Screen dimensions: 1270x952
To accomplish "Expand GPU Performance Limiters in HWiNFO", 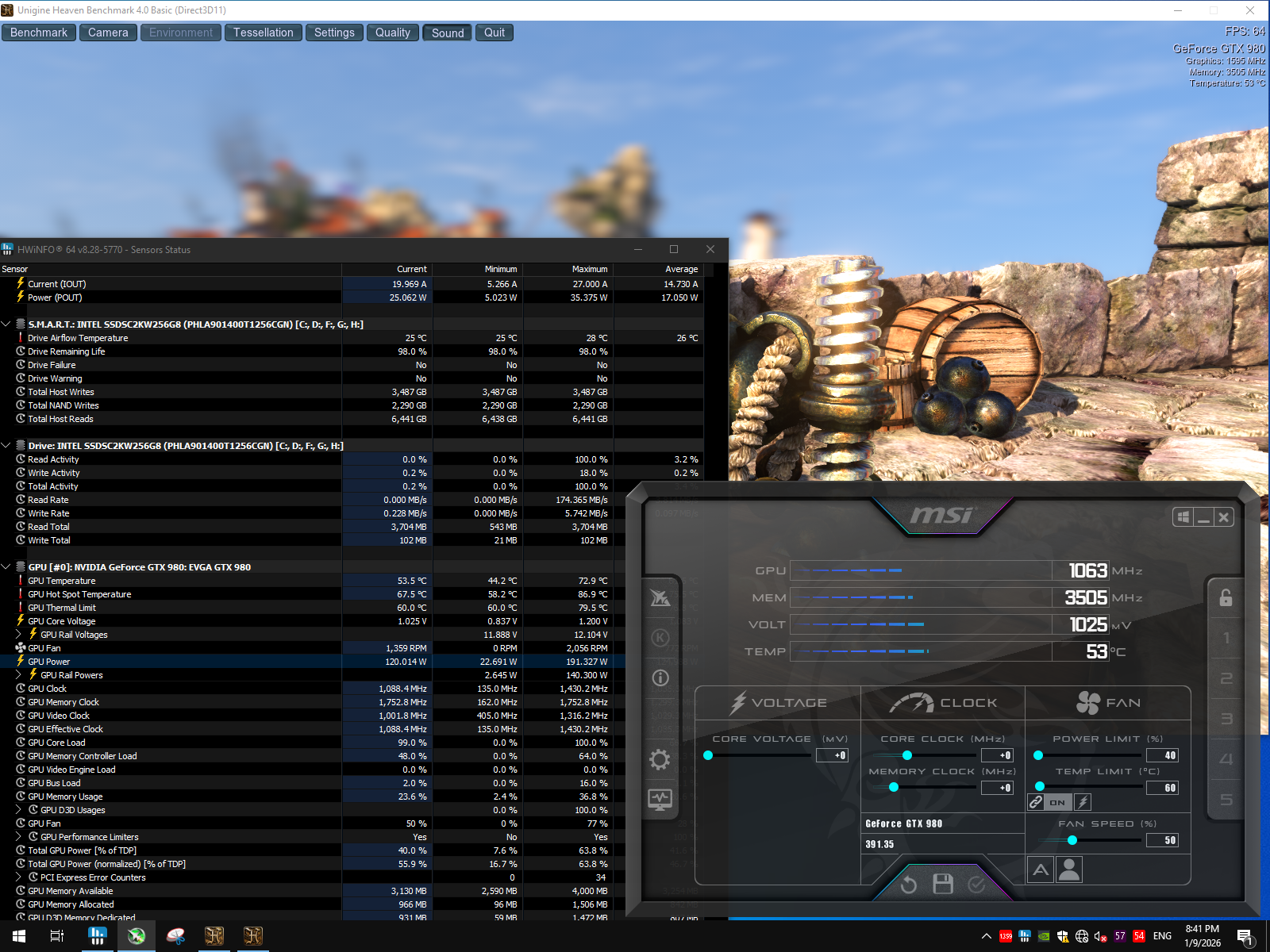I will pyautogui.click(x=19, y=836).
